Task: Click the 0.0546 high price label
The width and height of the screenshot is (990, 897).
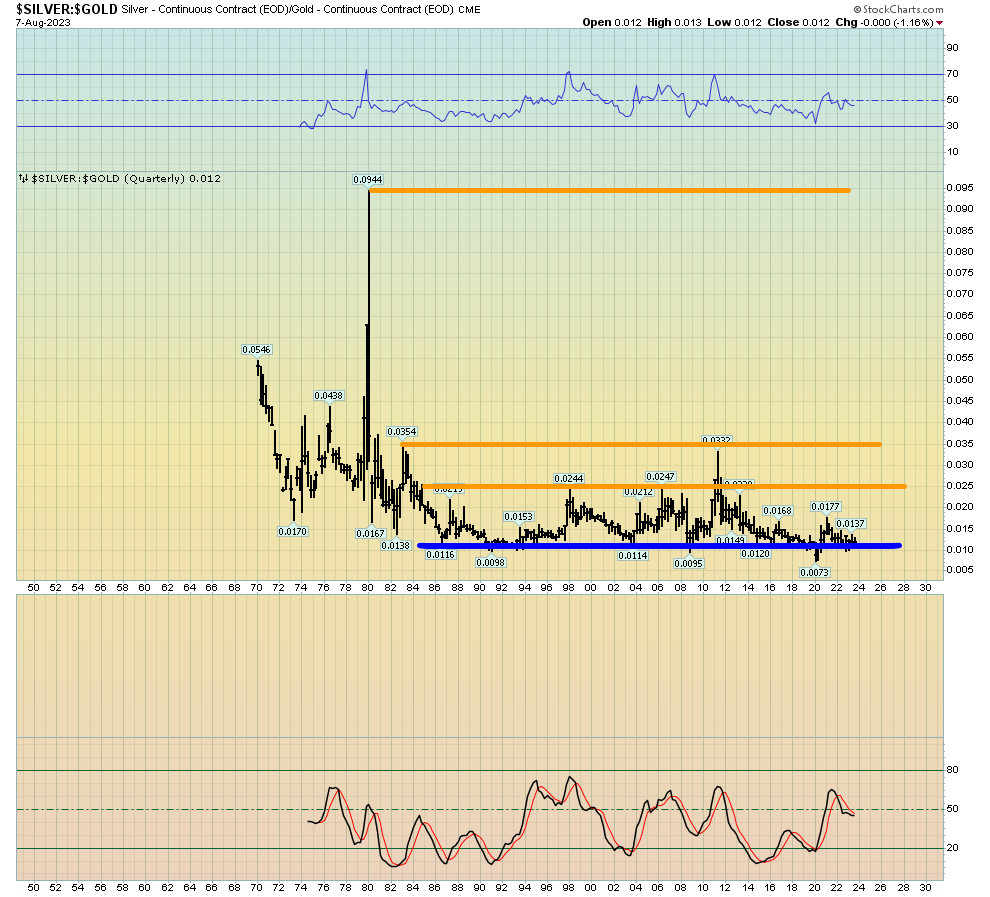Action: pyautogui.click(x=256, y=350)
